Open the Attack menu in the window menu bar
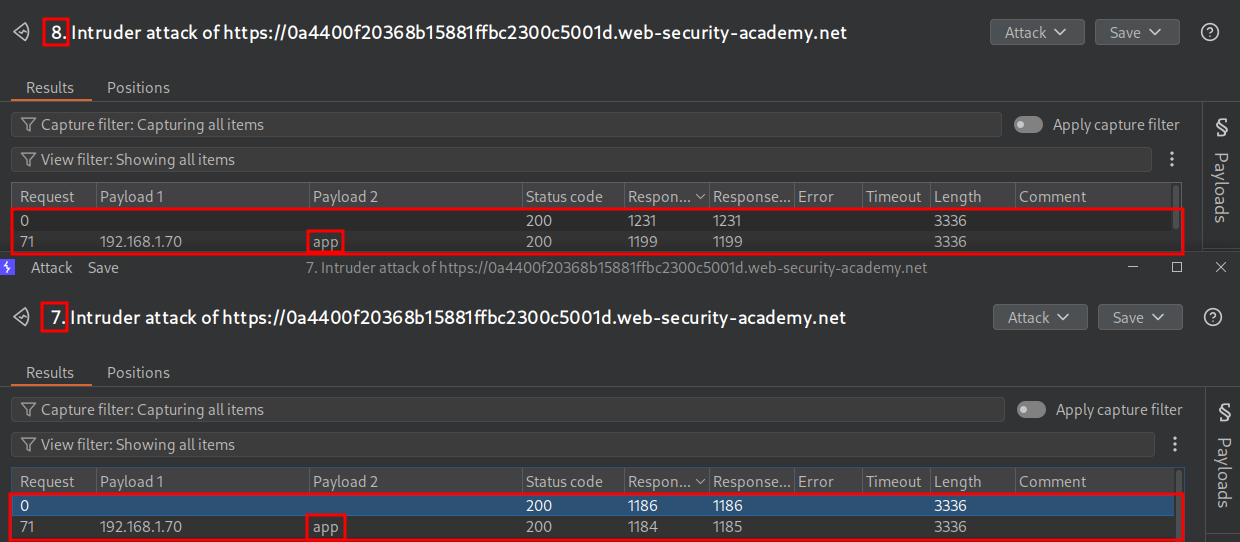This screenshot has height=542, width=1240. pyautogui.click(x=51, y=268)
